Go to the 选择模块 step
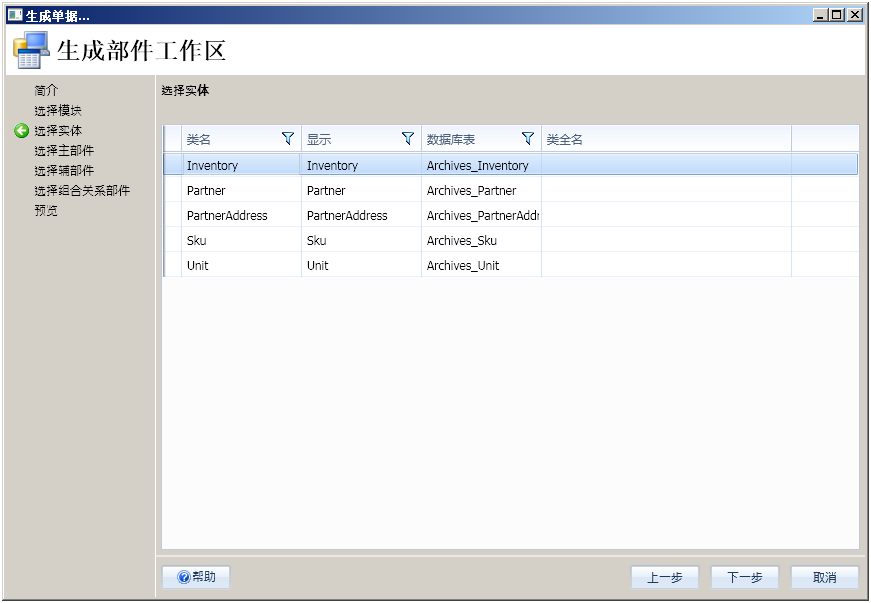The width and height of the screenshot is (871, 603). tap(58, 110)
